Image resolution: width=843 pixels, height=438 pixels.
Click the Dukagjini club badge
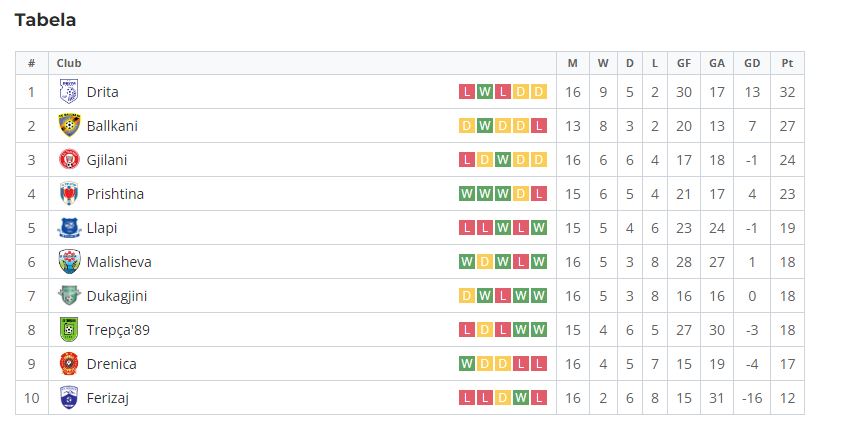[x=69, y=296]
